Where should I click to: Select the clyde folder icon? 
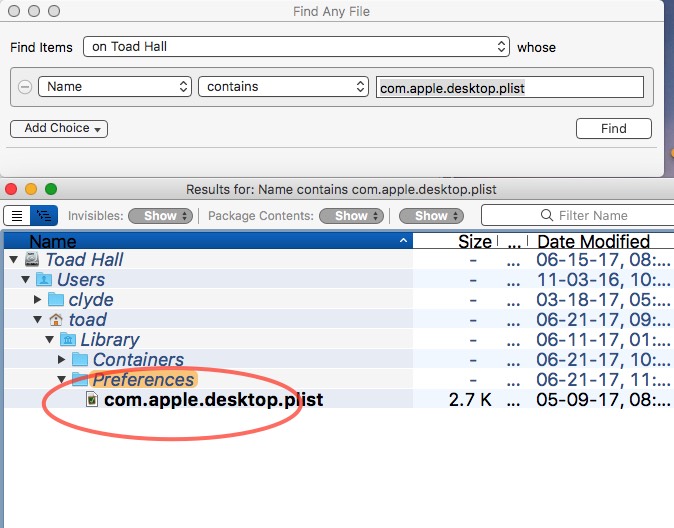pos(56,299)
